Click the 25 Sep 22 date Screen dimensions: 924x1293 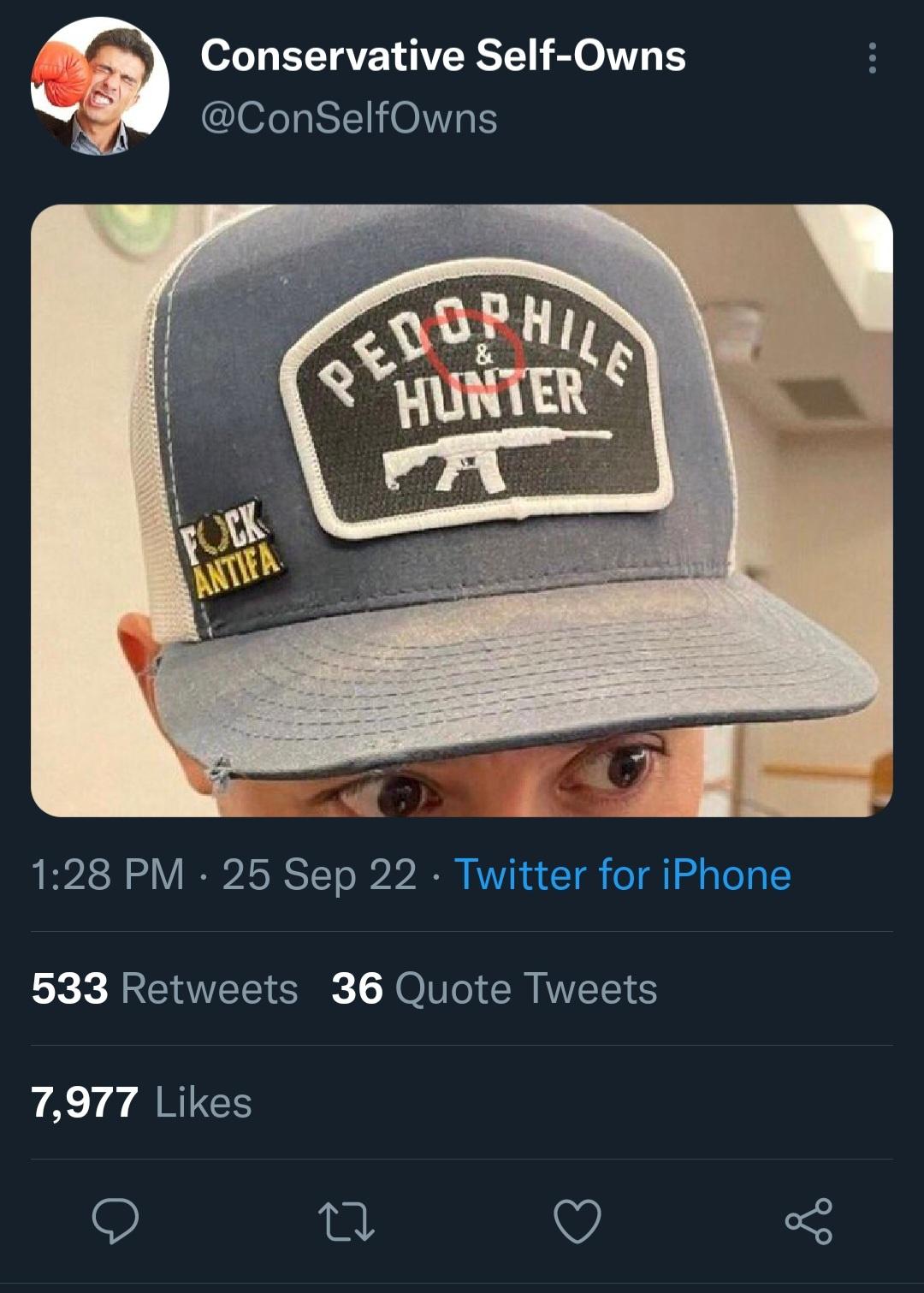(x=319, y=875)
